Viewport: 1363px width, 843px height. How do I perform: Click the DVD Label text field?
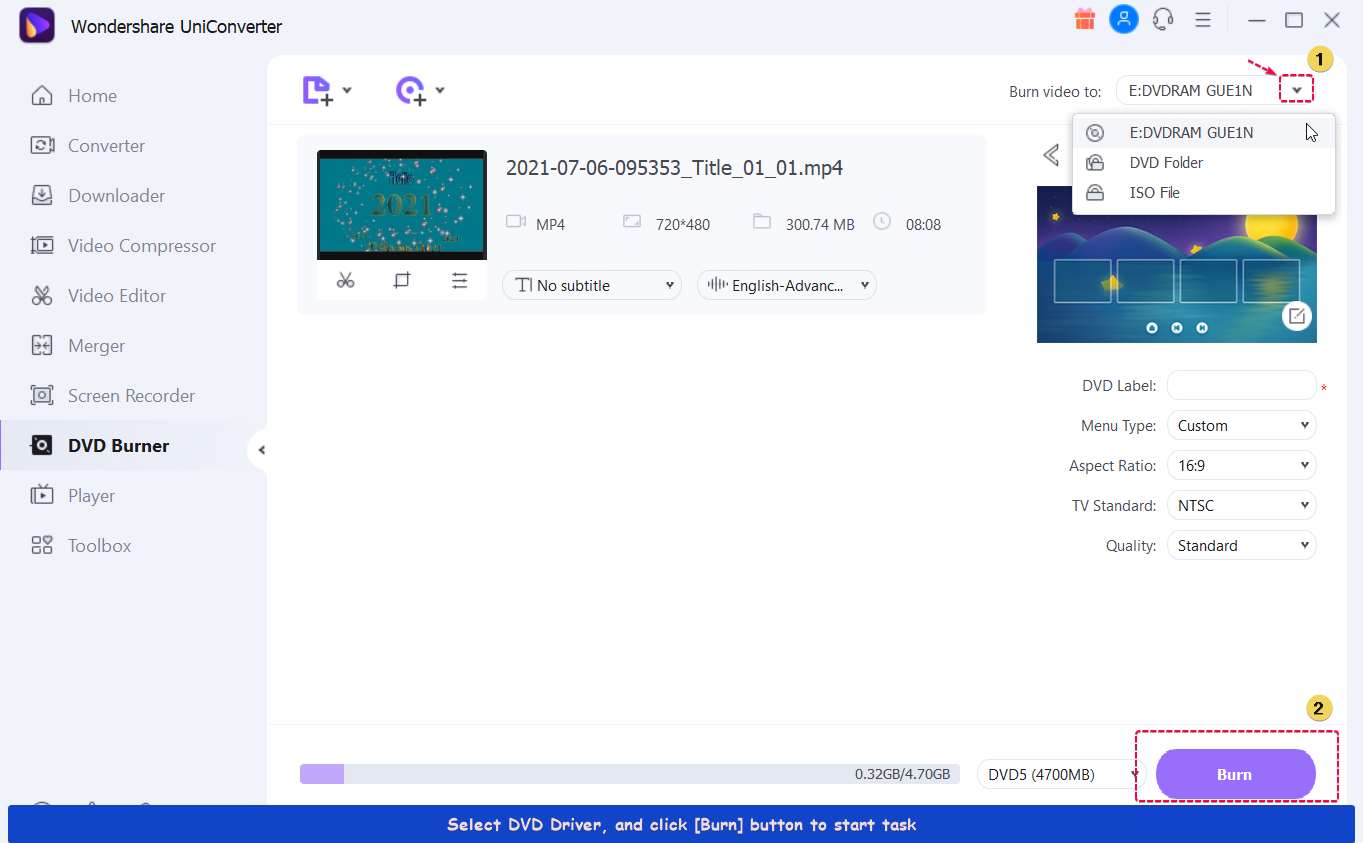(1241, 386)
